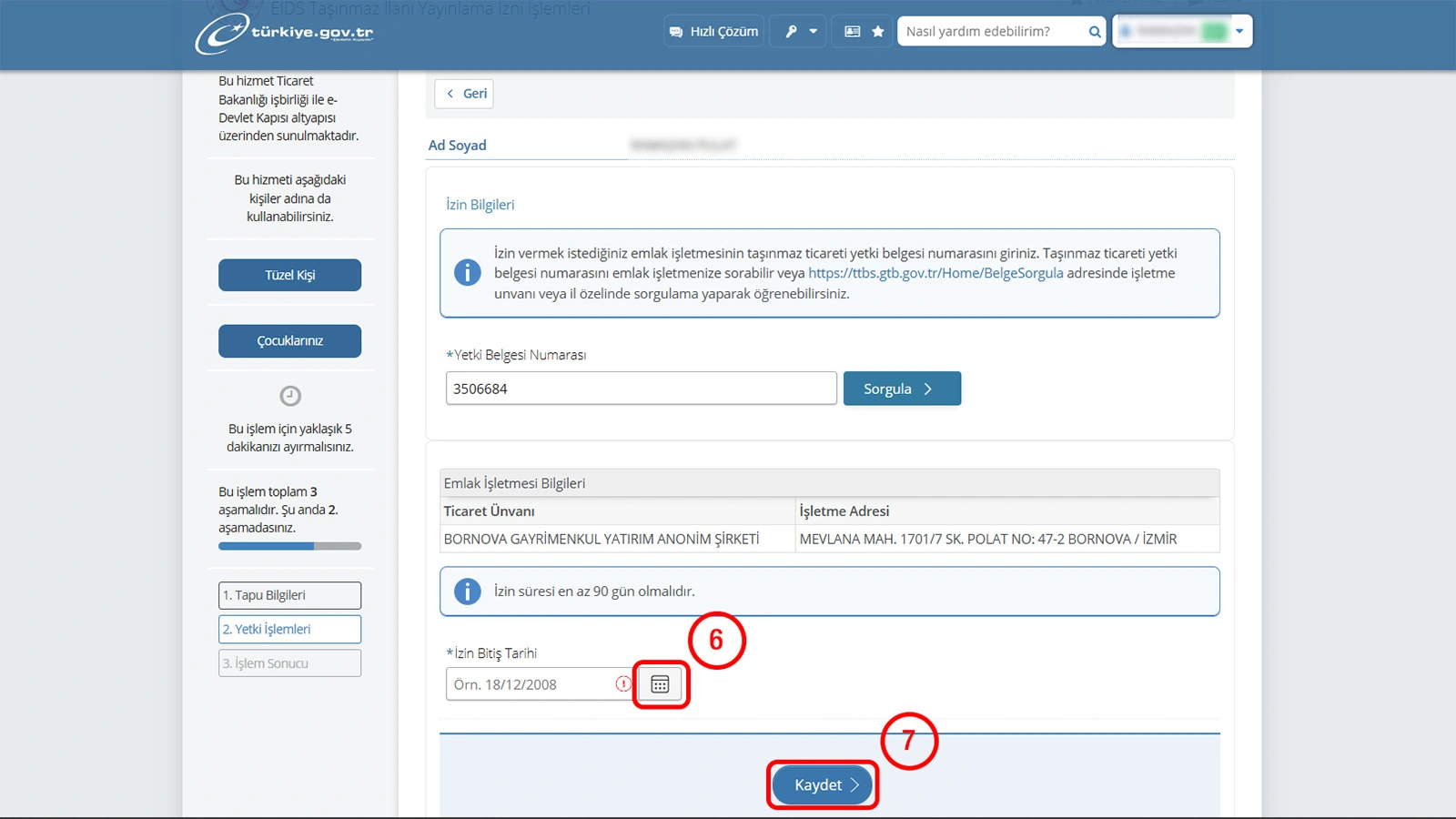The image size is (1456, 819).
Task: Click 'İzin süresi en az 90 gün olmalıdır' text
Action: pos(594,591)
